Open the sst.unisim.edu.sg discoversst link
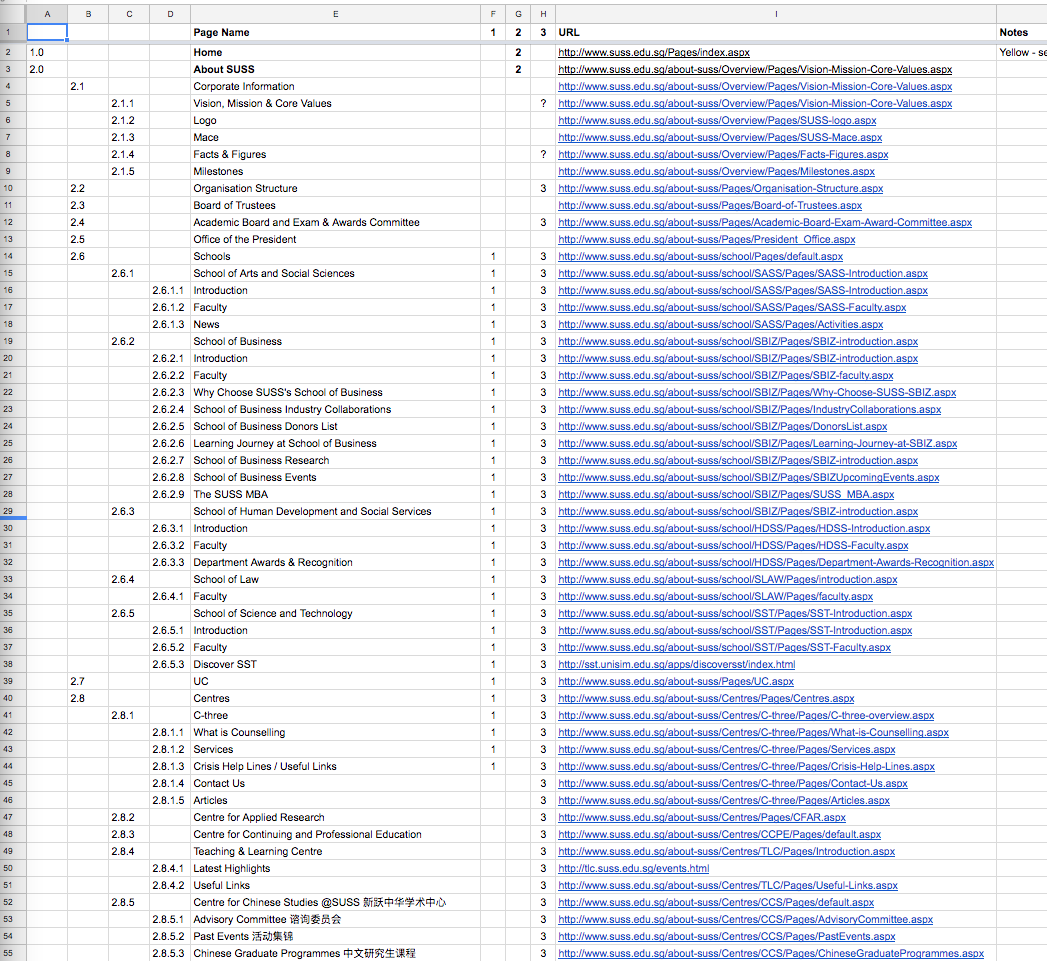This screenshot has width=1047, height=961. point(676,664)
